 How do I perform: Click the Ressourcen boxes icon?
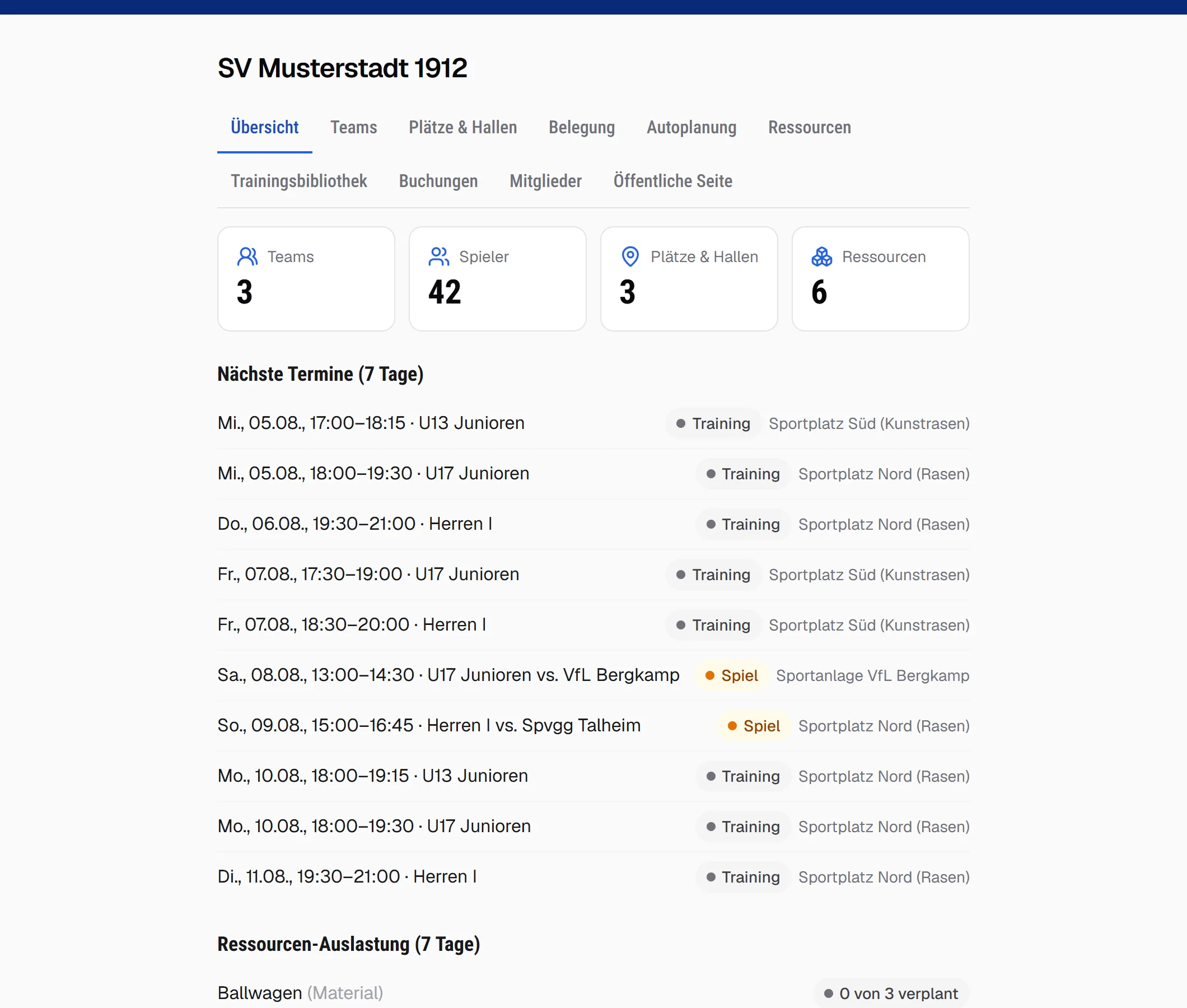[821, 256]
